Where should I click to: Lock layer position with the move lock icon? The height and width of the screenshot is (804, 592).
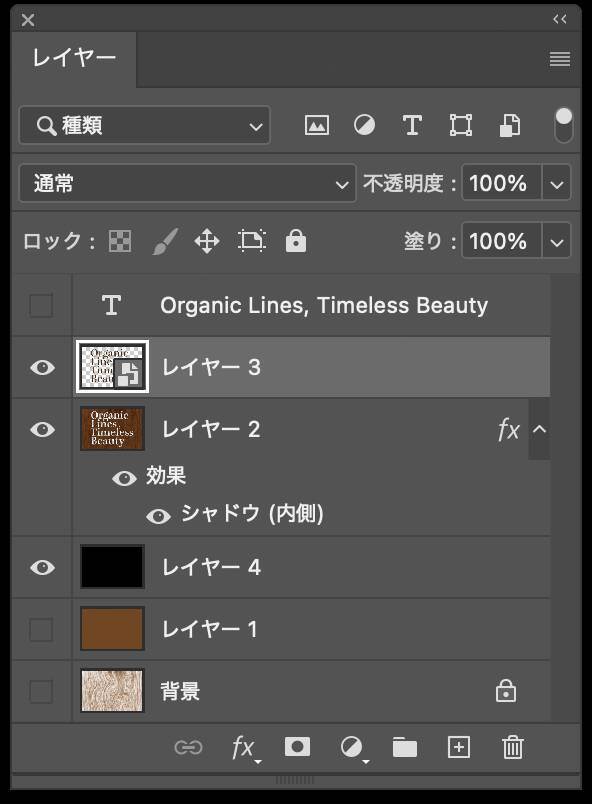pos(207,240)
